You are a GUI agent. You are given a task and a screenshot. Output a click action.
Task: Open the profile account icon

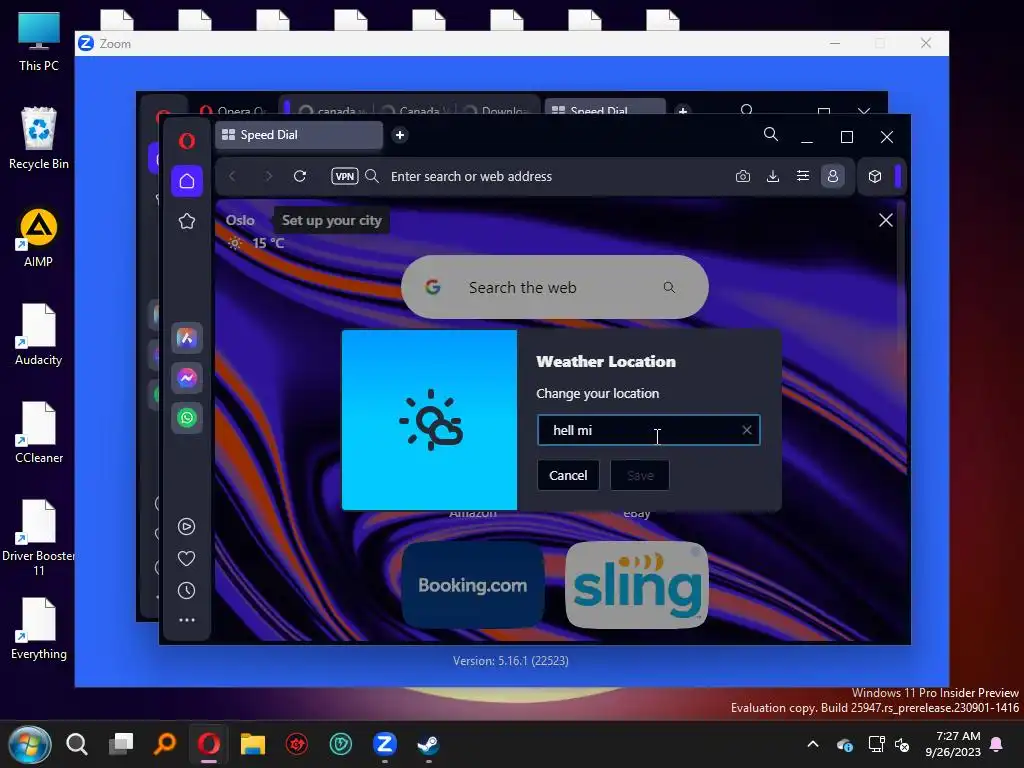pos(833,176)
